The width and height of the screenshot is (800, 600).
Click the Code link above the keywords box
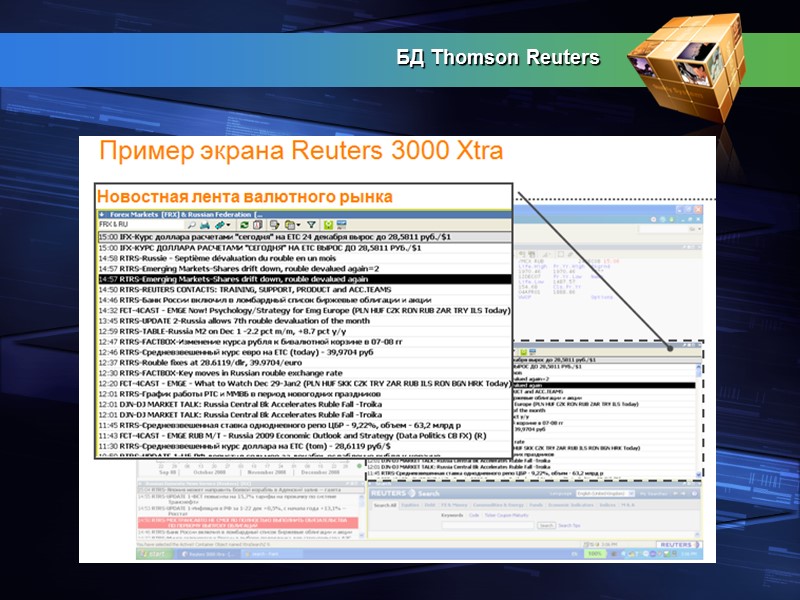pyautogui.click(x=474, y=515)
